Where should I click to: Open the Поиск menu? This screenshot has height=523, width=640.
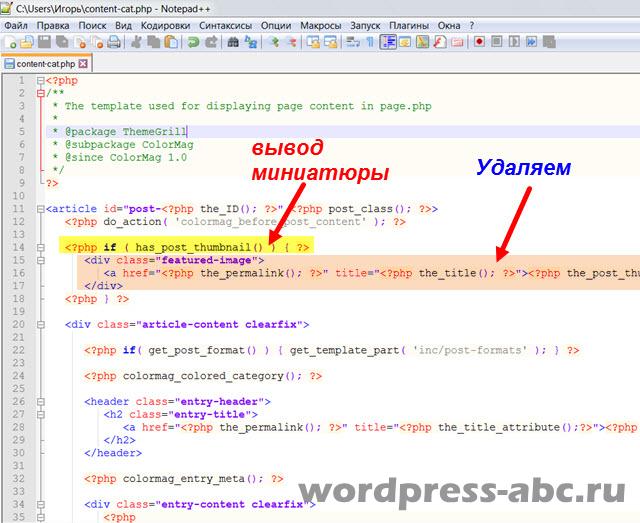point(92,26)
